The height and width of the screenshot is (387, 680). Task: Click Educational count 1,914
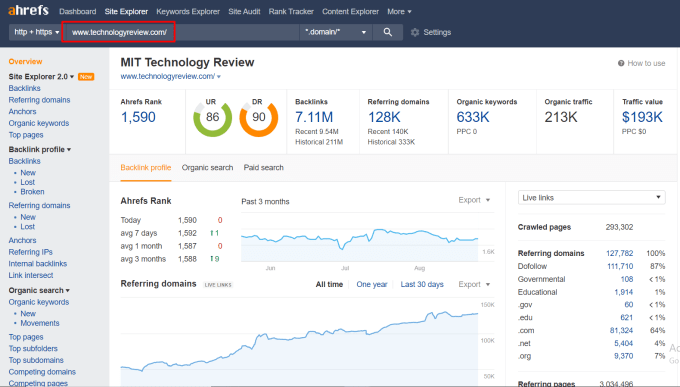pyautogui.click(x=624, y=292)
